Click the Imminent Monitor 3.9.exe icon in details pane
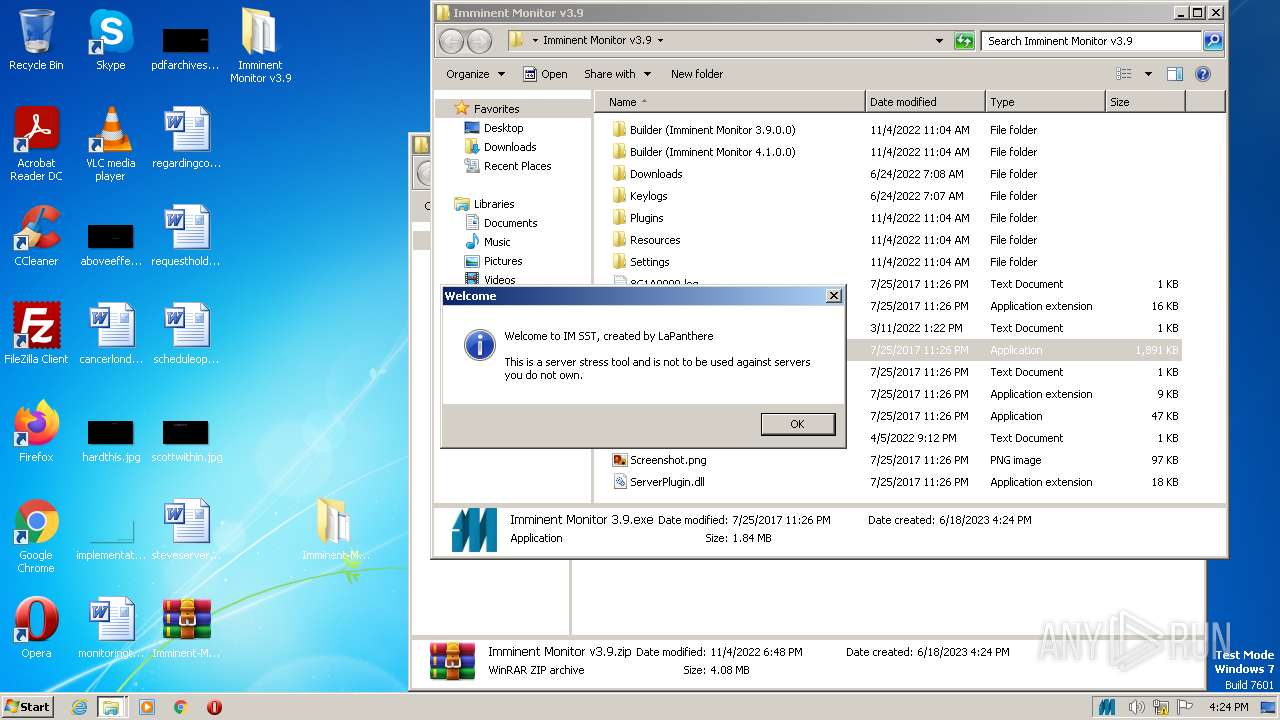Screen dimensions: 1280x720 coord(474,530)
